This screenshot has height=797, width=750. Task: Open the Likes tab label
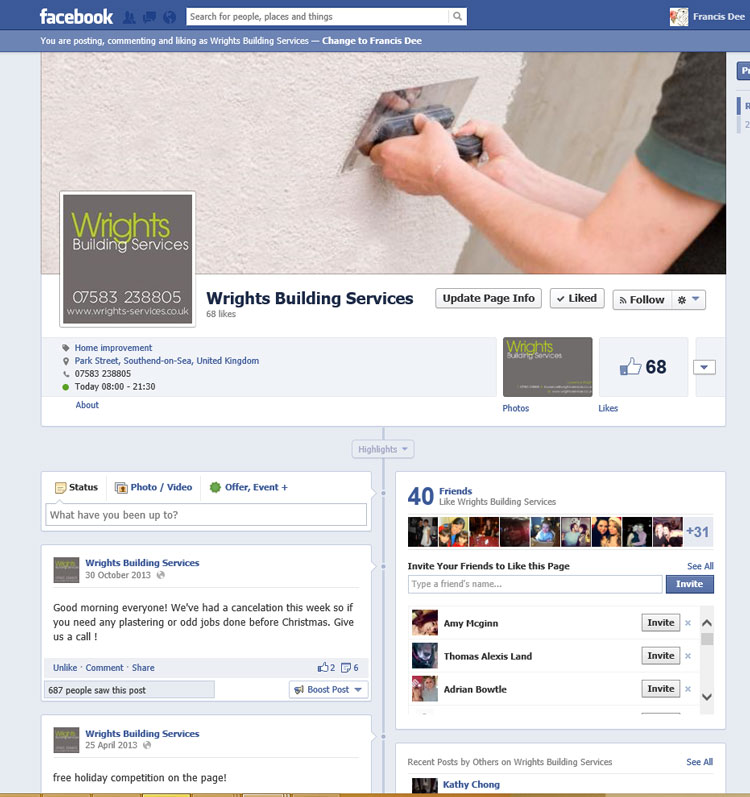[608, 408]
